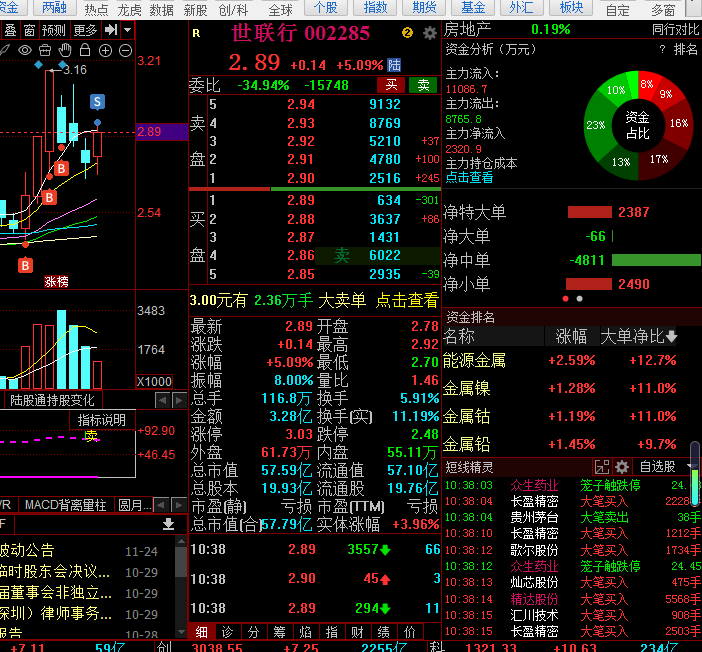
Task: Click the blue S sell marker on chart
Action: [97, 102]
